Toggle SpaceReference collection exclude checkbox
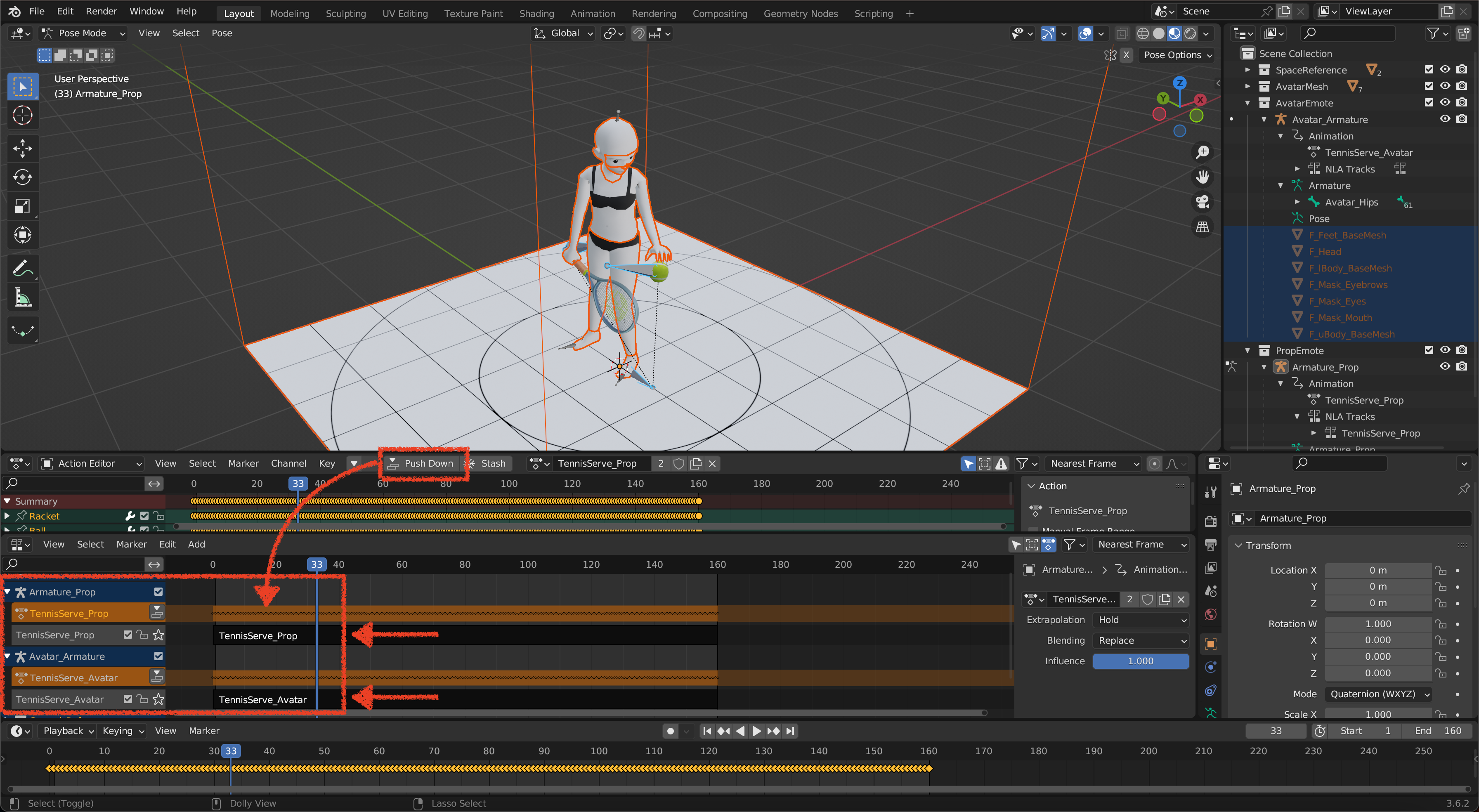 pos(1429,69)
